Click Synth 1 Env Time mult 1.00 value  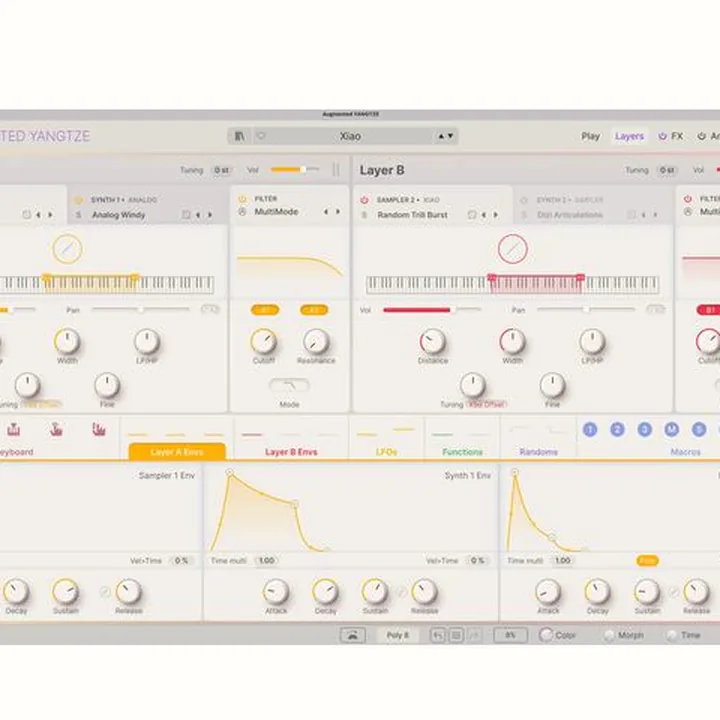coord(266,561)
